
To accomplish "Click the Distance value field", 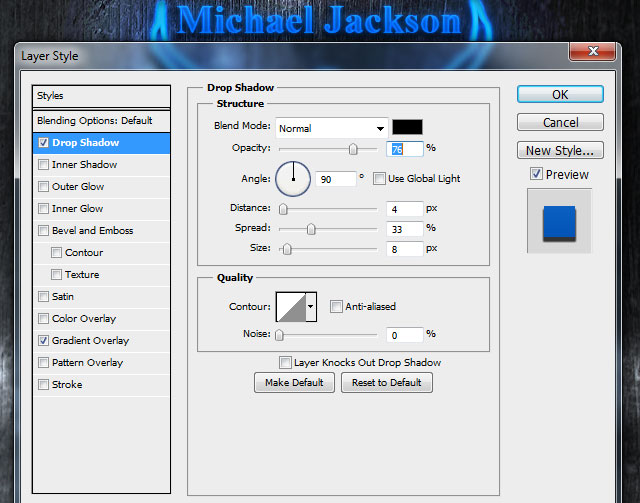I will [x=405, y=209].
